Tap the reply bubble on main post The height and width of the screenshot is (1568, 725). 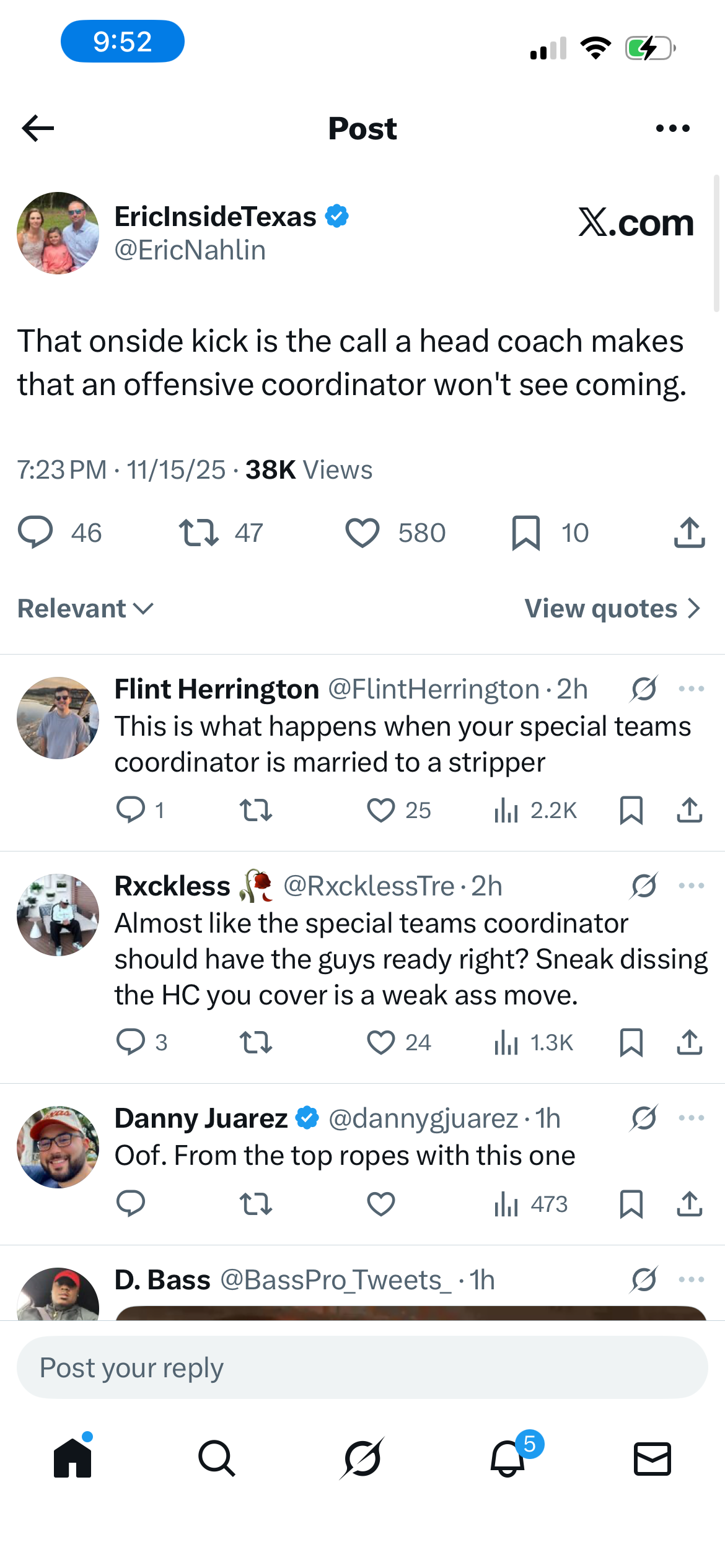tap(35, 532)
